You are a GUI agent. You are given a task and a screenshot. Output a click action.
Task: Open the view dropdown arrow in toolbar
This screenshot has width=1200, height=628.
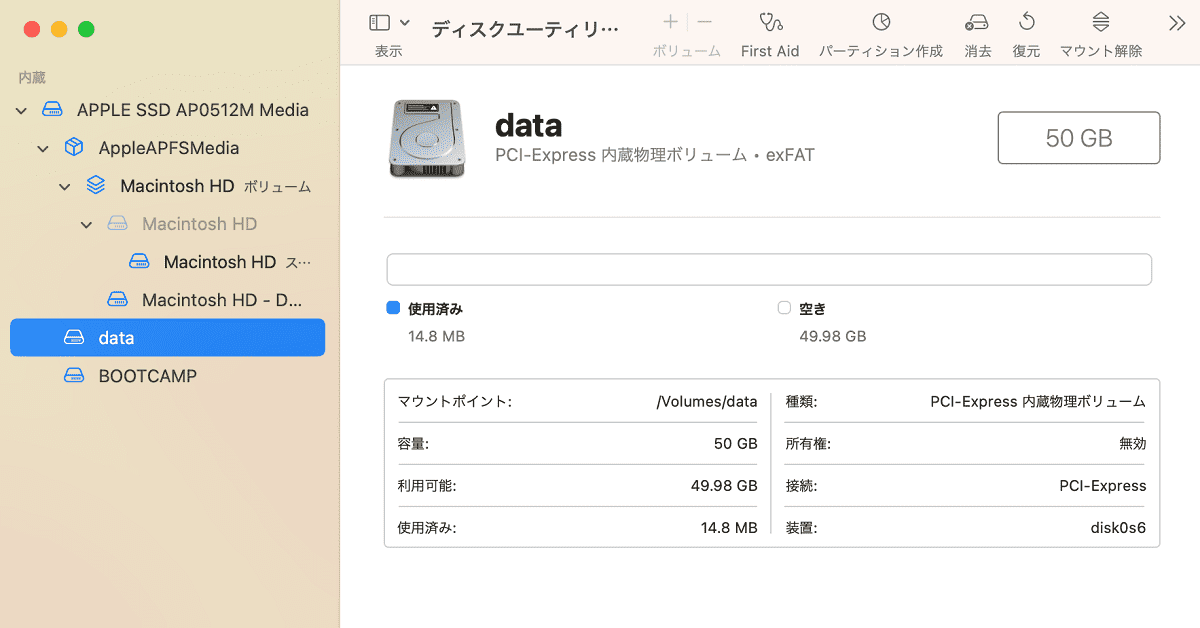tap(405, 22)
